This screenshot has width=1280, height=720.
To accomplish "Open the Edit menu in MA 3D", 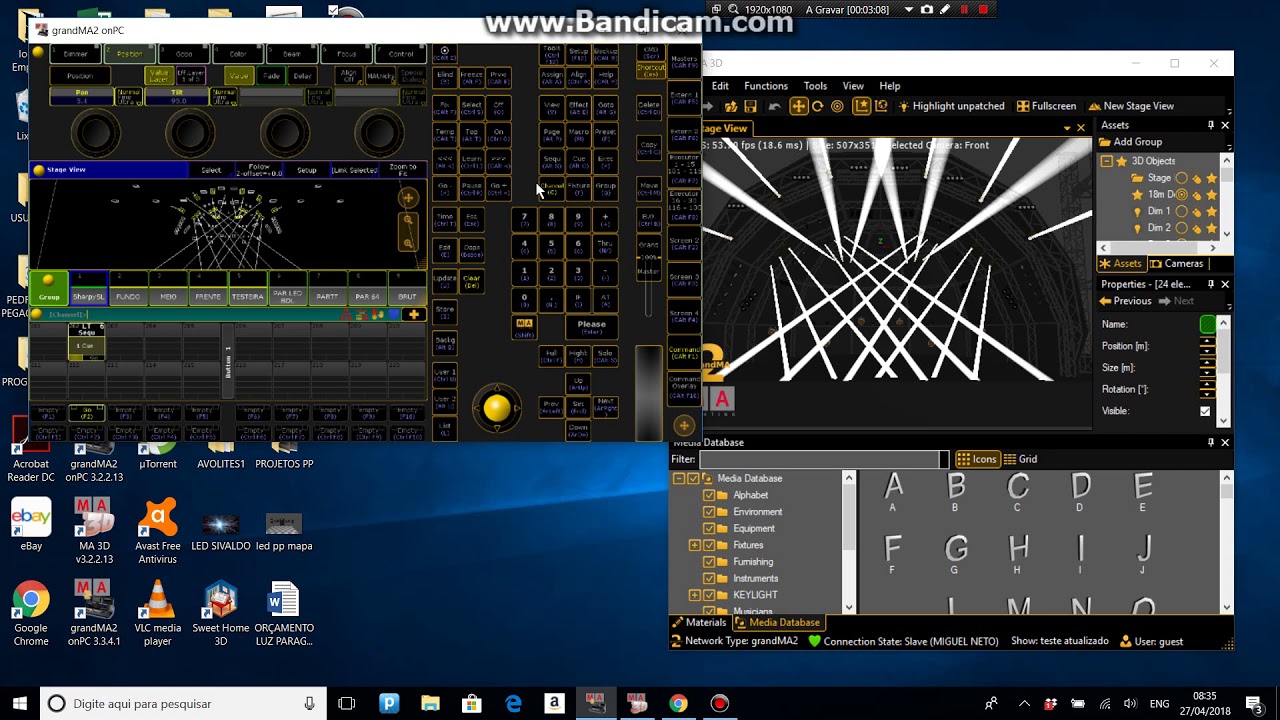I will [720, 86].
